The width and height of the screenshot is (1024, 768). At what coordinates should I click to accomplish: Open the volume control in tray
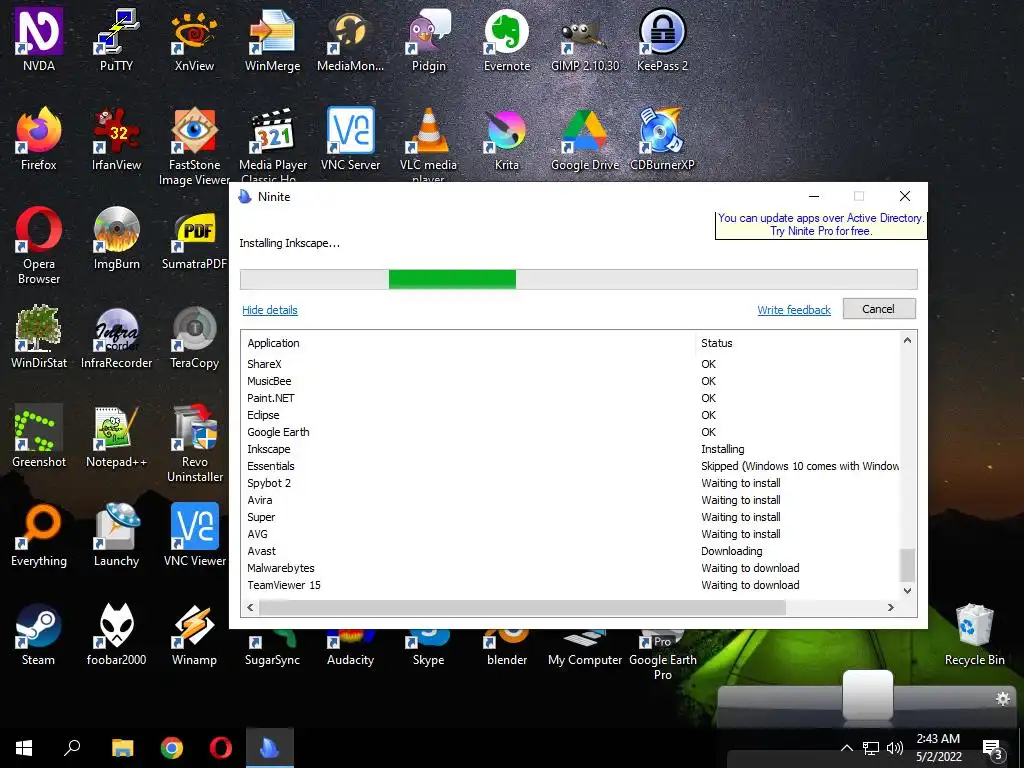point(895,748)
